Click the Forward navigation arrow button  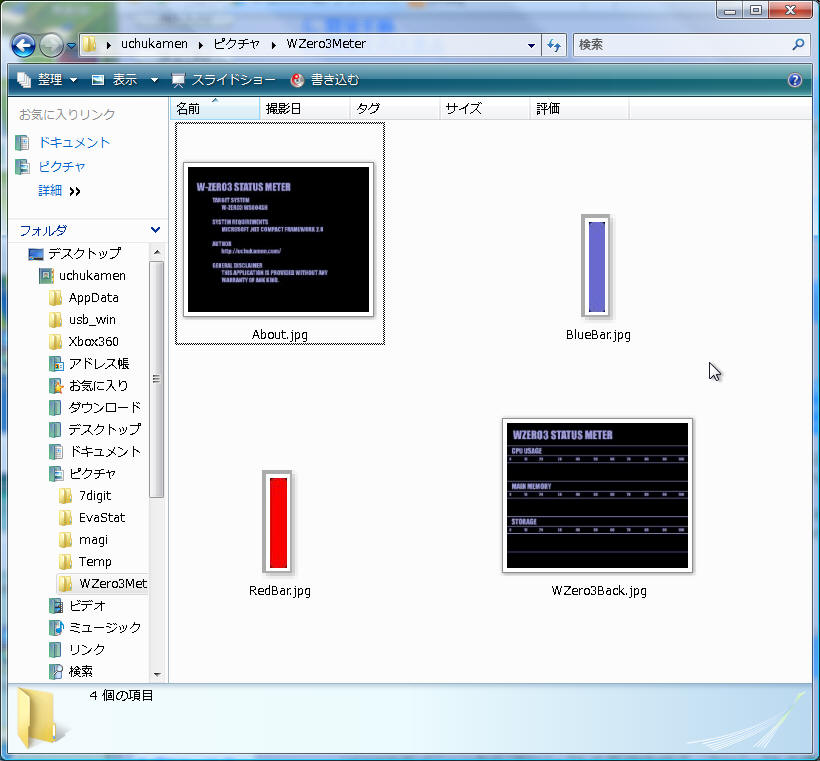51,46
